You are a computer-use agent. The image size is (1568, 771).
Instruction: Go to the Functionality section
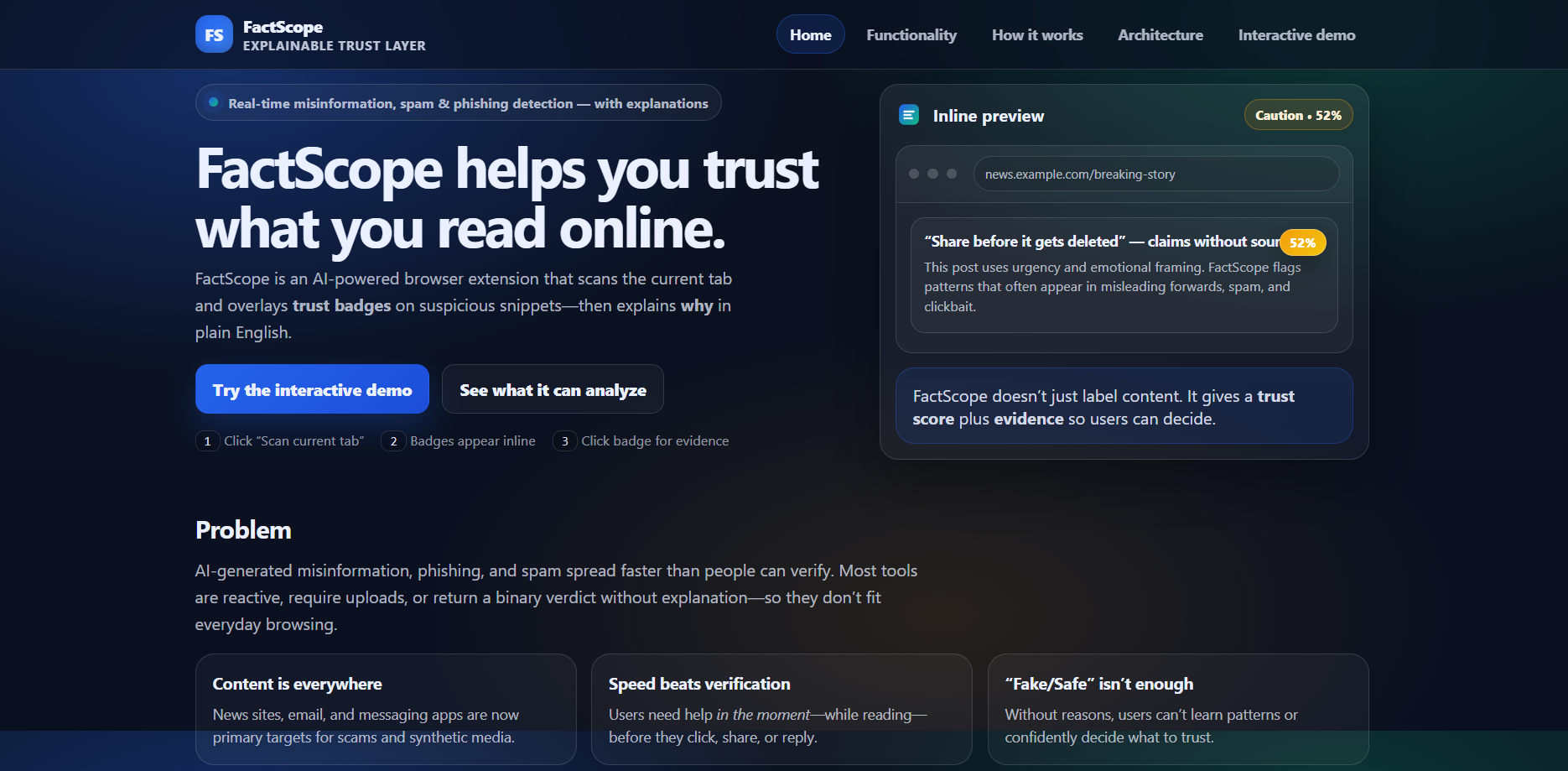(911, 34)
